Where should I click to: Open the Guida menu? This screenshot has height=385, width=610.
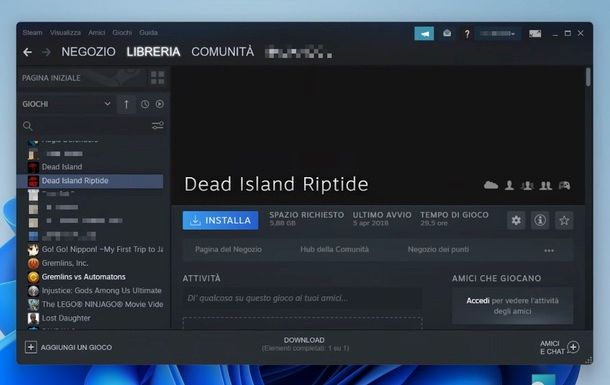[148, 33]
